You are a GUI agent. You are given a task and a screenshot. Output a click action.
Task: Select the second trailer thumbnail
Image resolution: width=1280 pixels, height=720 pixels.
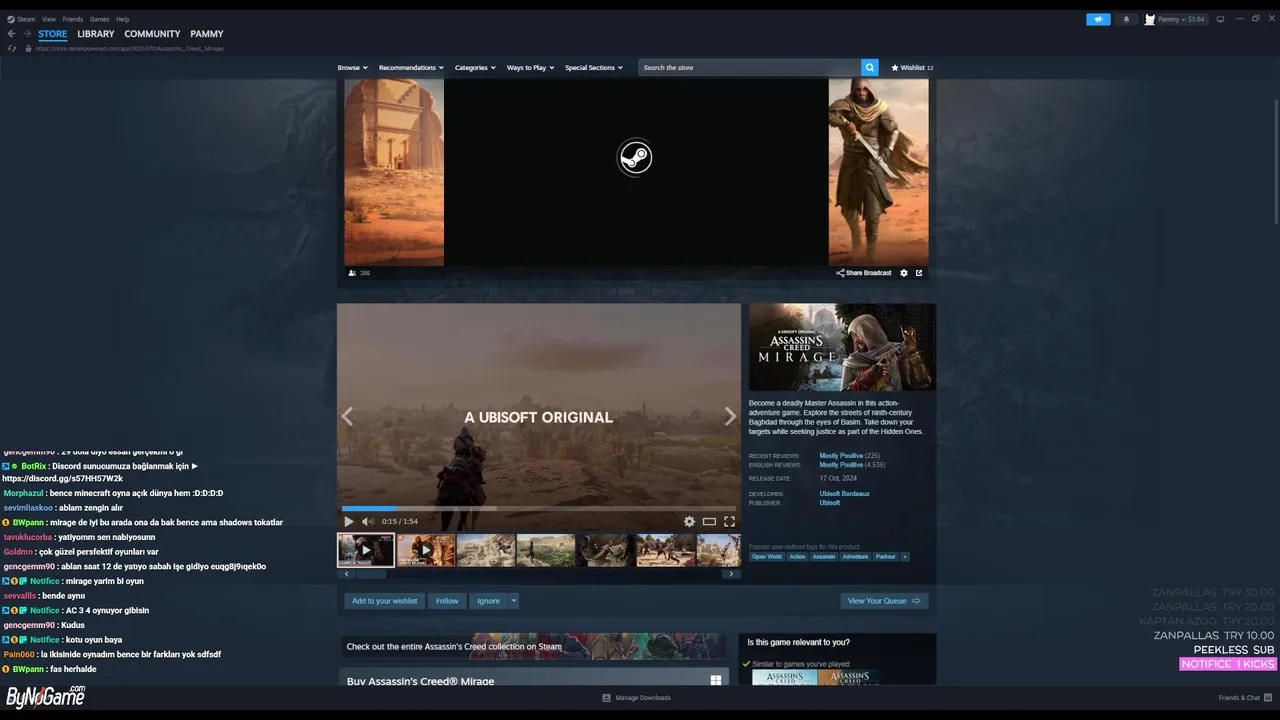pyautogui.click(x=426, y=550)
